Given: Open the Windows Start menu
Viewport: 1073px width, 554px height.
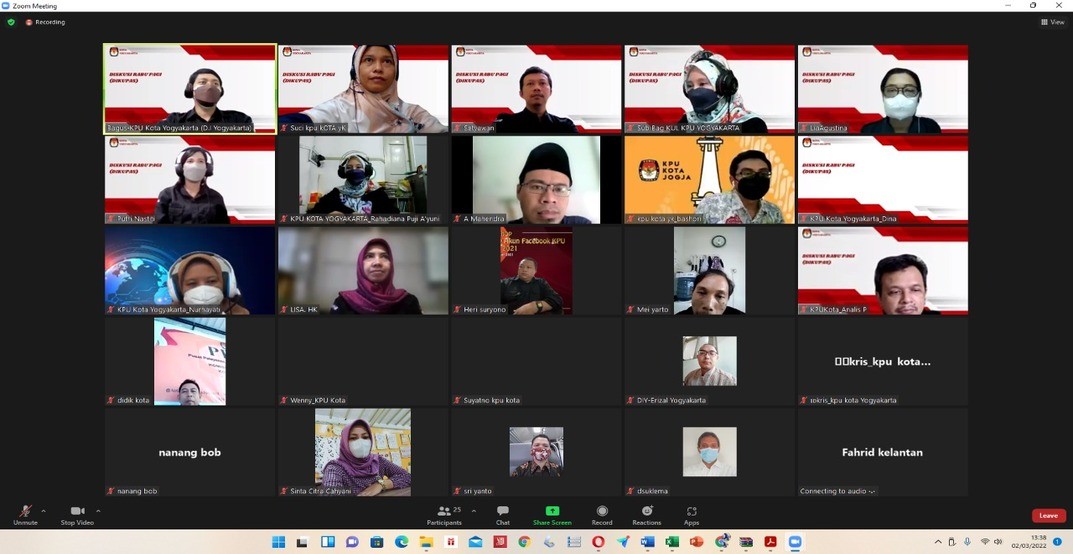Looking at the screenshot, I should (x=279, y=542).
